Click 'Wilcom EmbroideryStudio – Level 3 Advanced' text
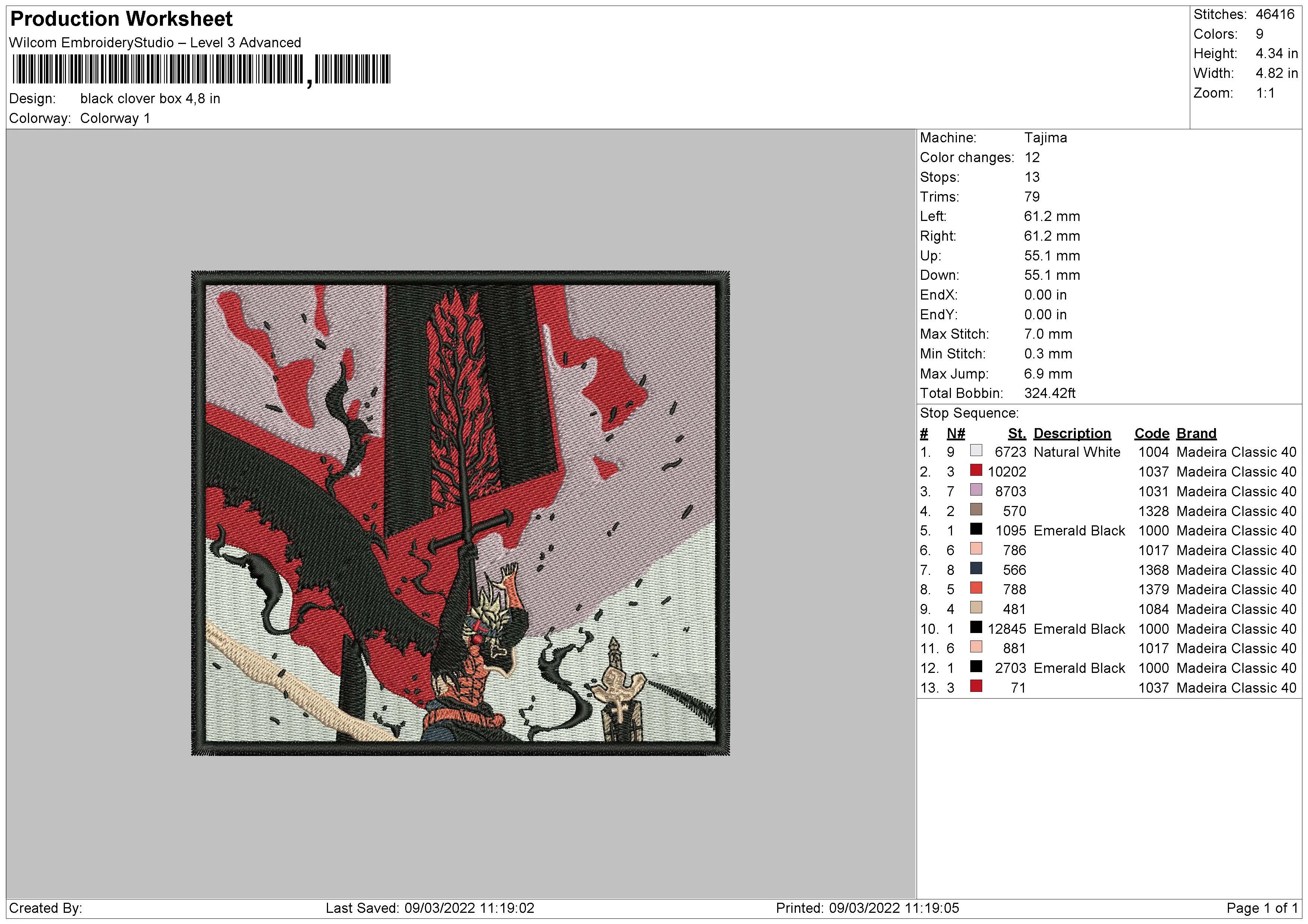Screen dimensions: 1308x924 point(155,43)
